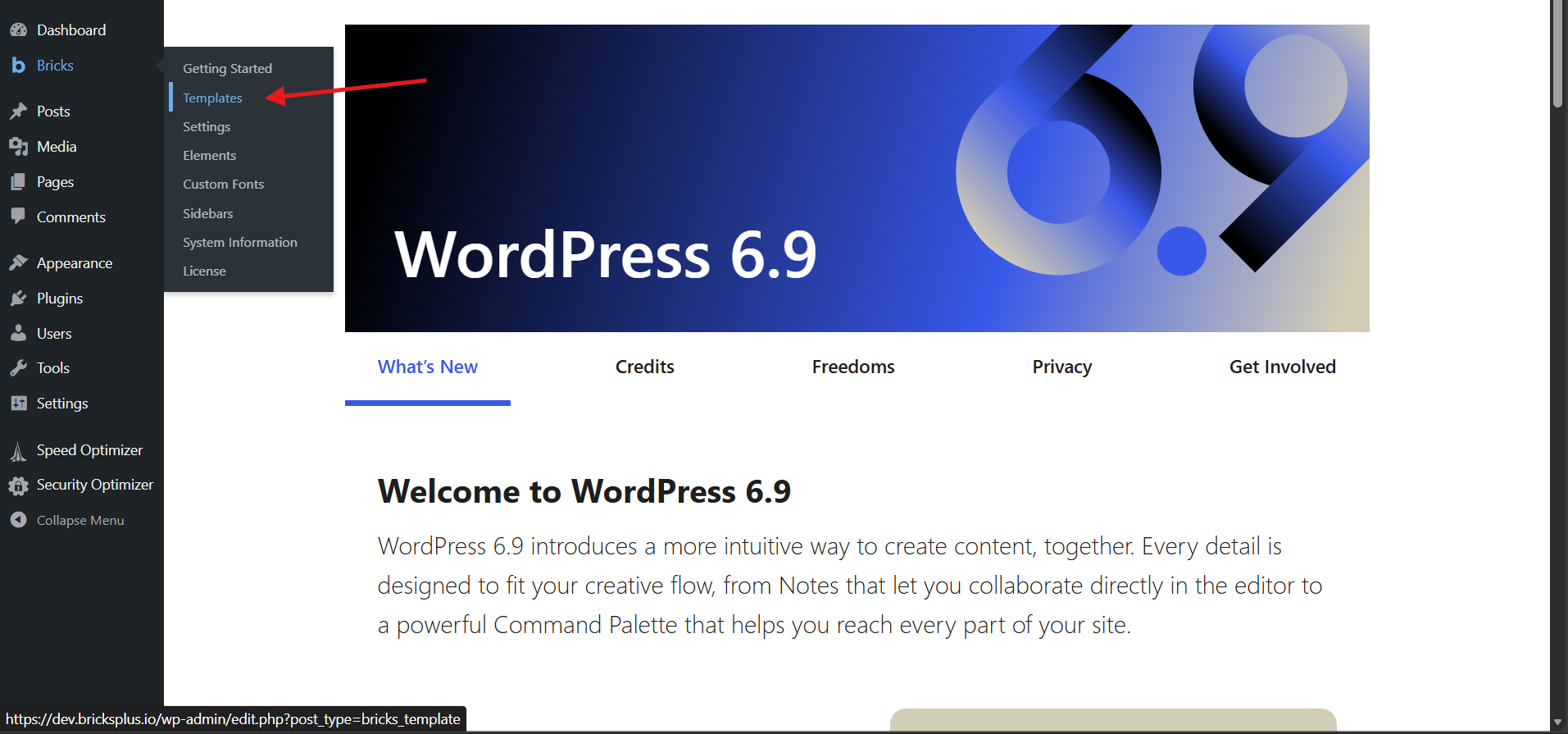
Task: Click the Dashboard gauge icon
Action: coord(18,30)
